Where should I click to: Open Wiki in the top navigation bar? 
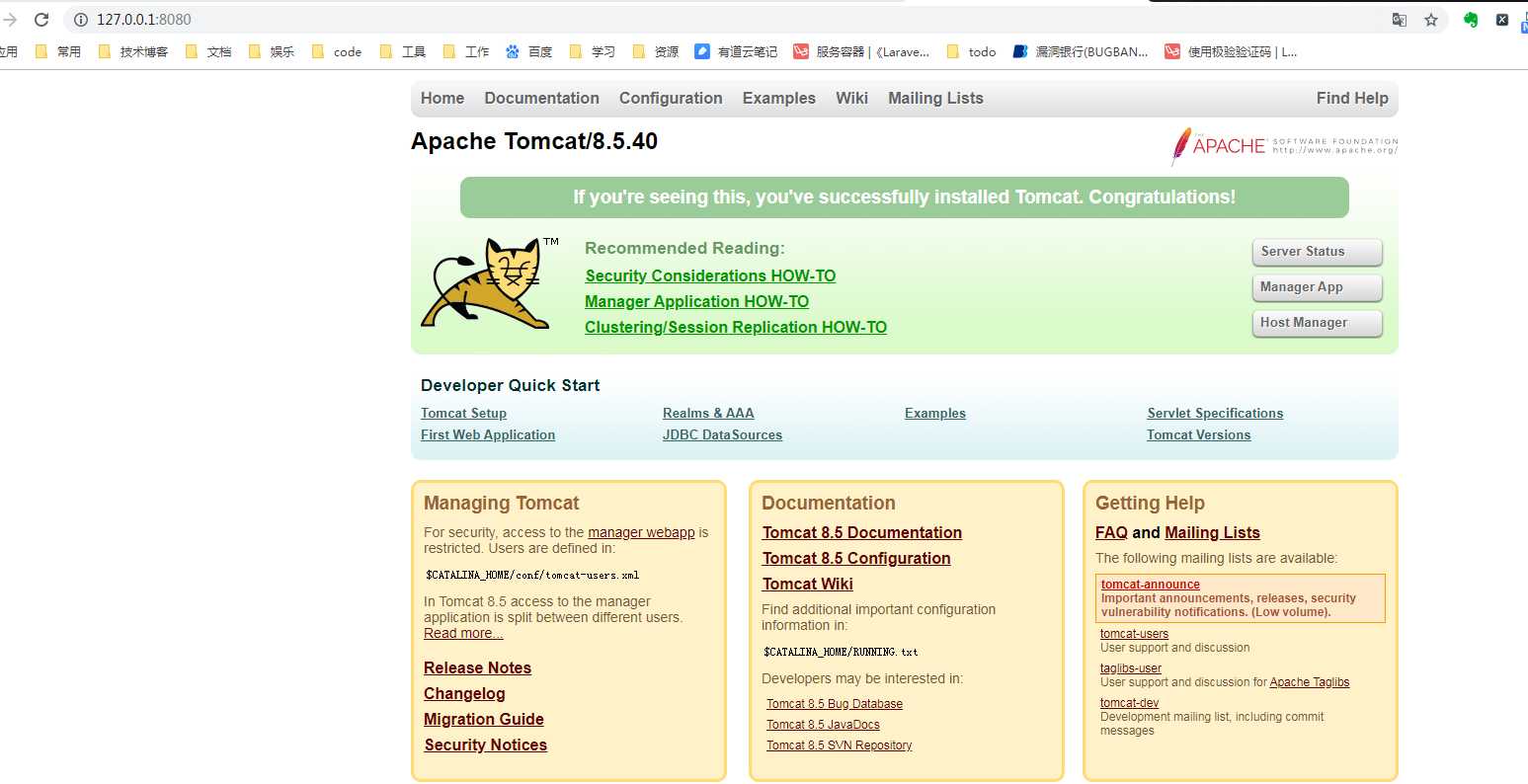(x=851, y=98)
